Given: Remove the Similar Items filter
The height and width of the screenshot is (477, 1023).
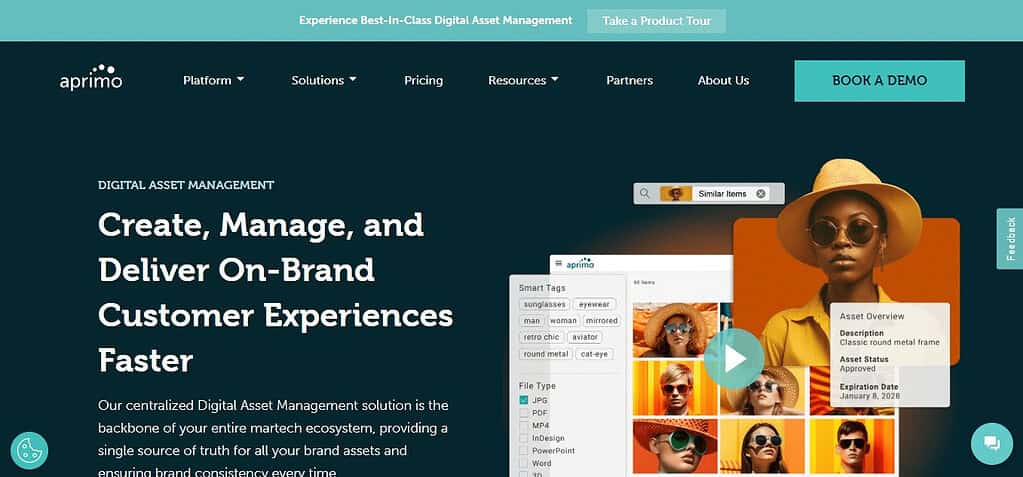Looking at the screenshot, I should pyautogui.click(x=761, y=194).
